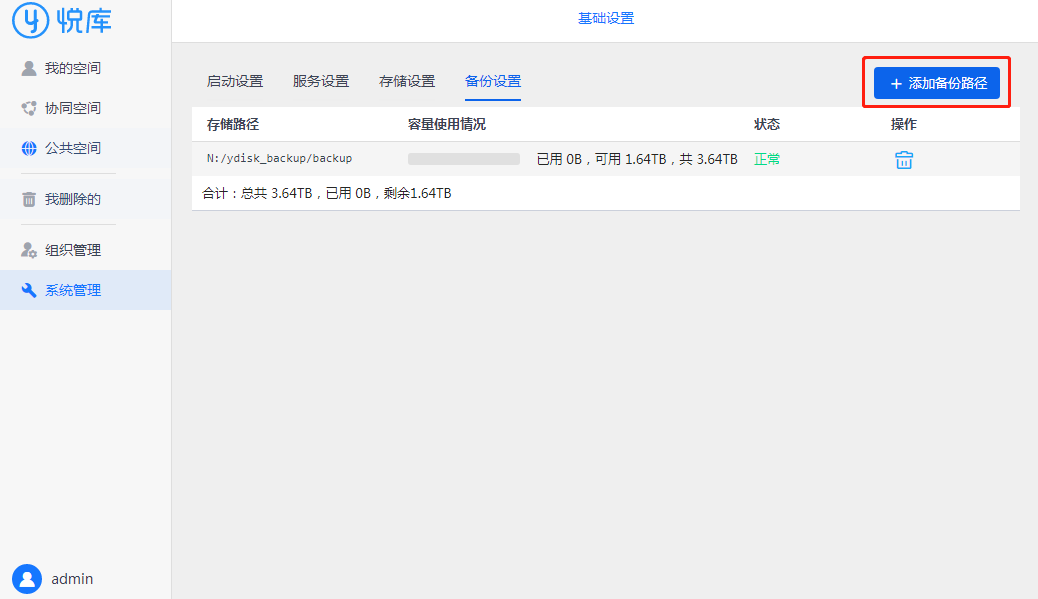
Task: Delete the N:/ydisk_backup/backup backup path
Action: coord(904,160)
